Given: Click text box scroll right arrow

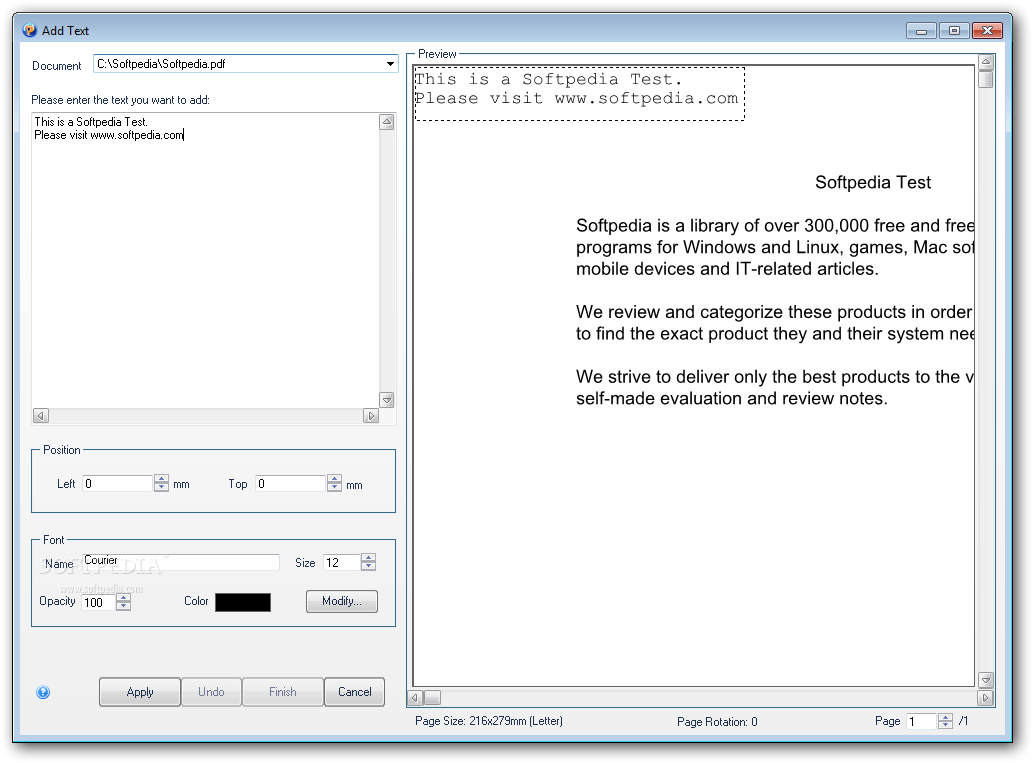Looking at the screenshot, I should click(x=371, y=416).
